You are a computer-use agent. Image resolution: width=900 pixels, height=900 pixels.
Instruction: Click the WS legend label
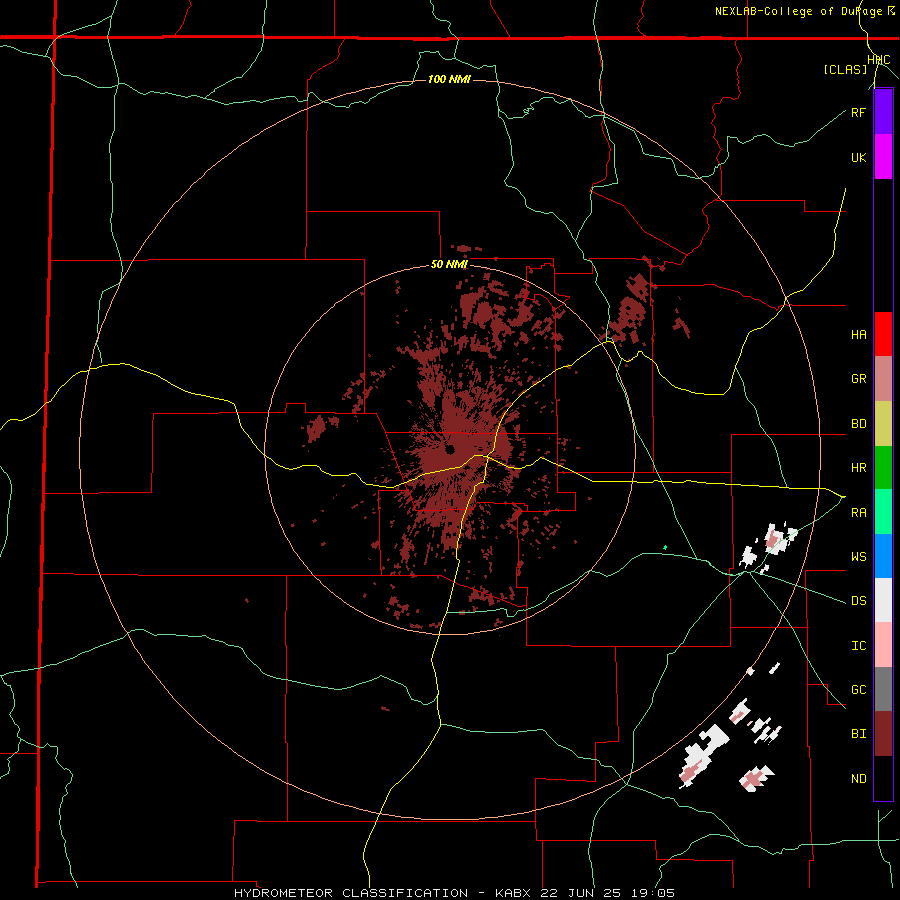coord(858,557)
